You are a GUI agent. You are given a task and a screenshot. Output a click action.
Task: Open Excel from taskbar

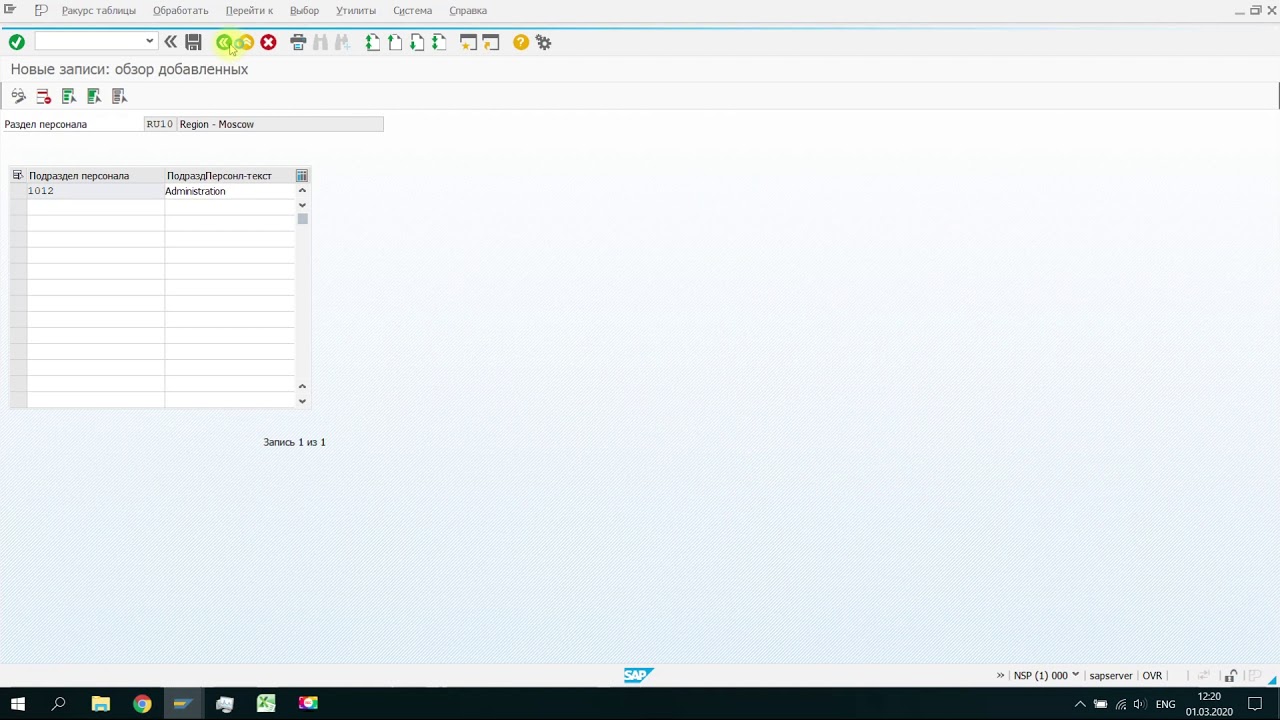[x=266, y=704]
